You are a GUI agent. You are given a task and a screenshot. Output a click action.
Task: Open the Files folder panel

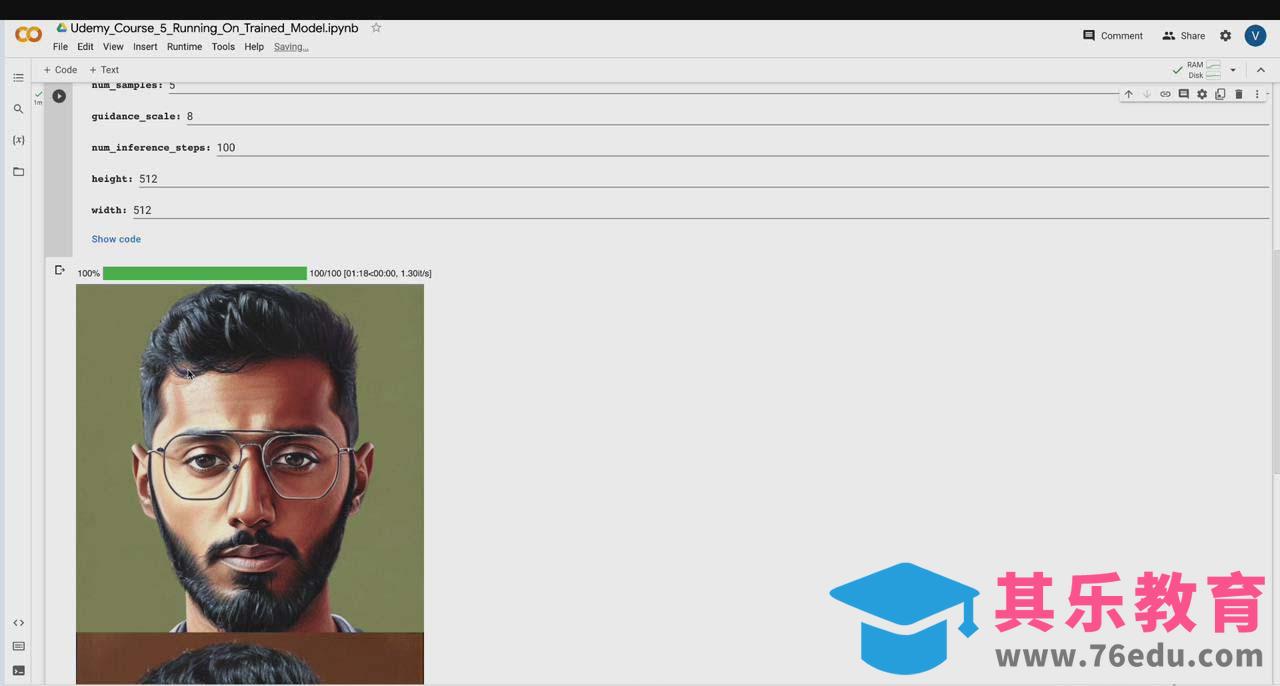[18, 172]
